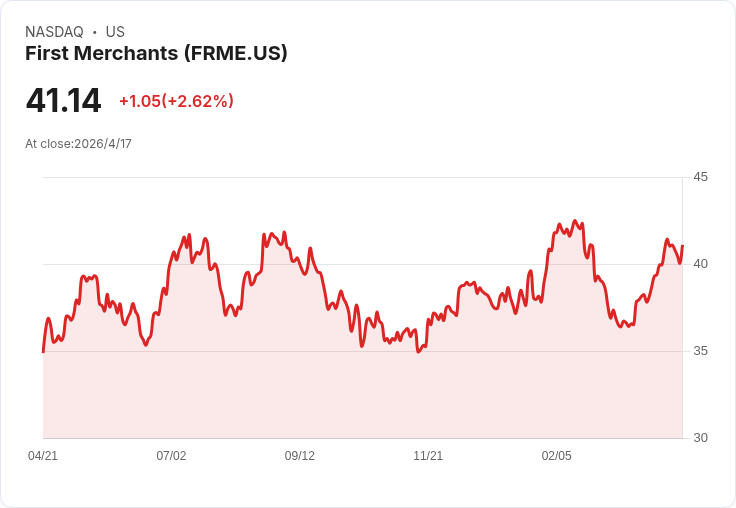Click the 35 price axis label
Screen dimensions: 736x508
click(700, 351)
